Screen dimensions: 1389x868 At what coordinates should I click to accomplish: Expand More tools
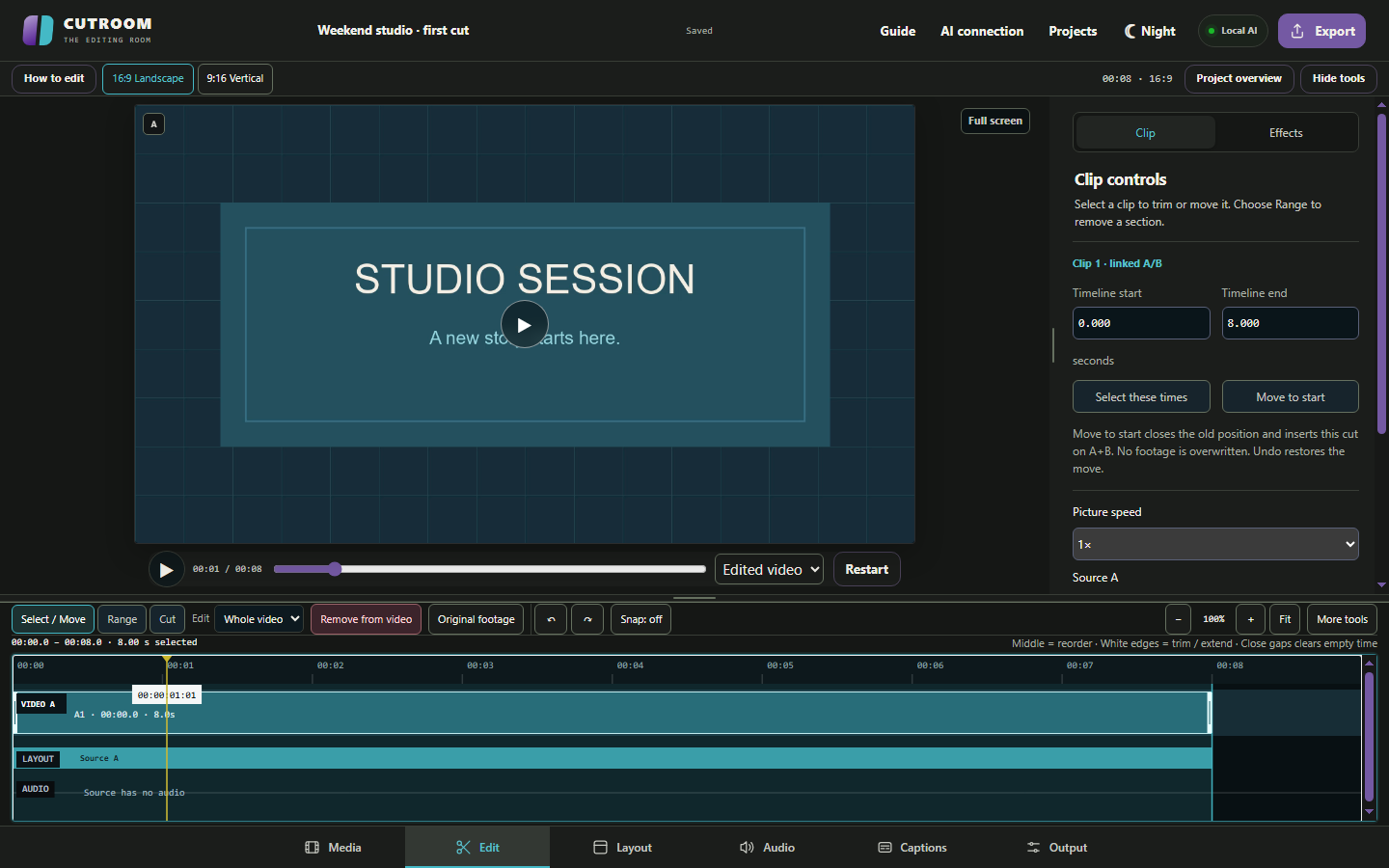(1342, 619)
